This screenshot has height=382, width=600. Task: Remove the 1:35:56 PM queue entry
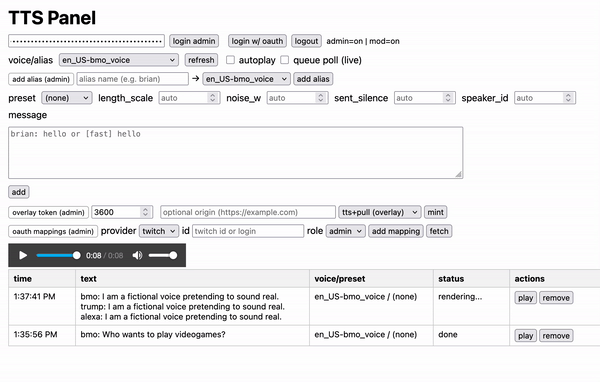click(x=556, y=336)
